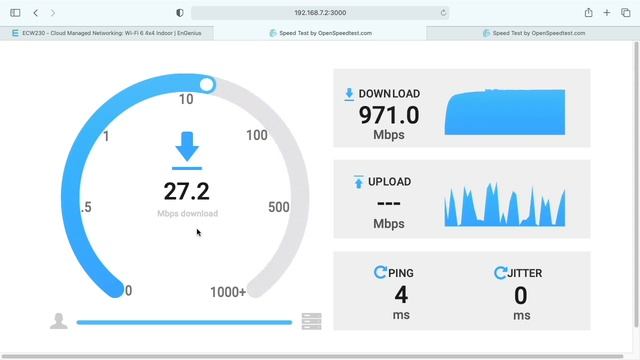Click the download speed graph
640x360 pixels.
pyautogui.click(x=505, y=112)
